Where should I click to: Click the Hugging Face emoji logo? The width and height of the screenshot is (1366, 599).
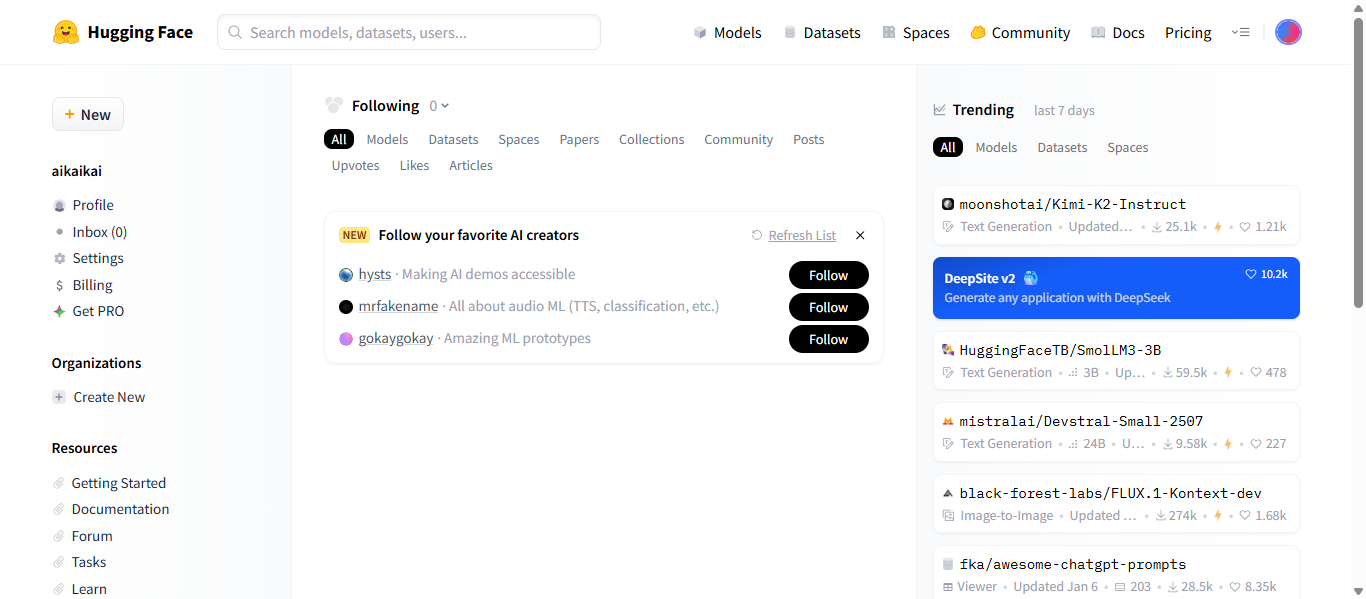66,32
